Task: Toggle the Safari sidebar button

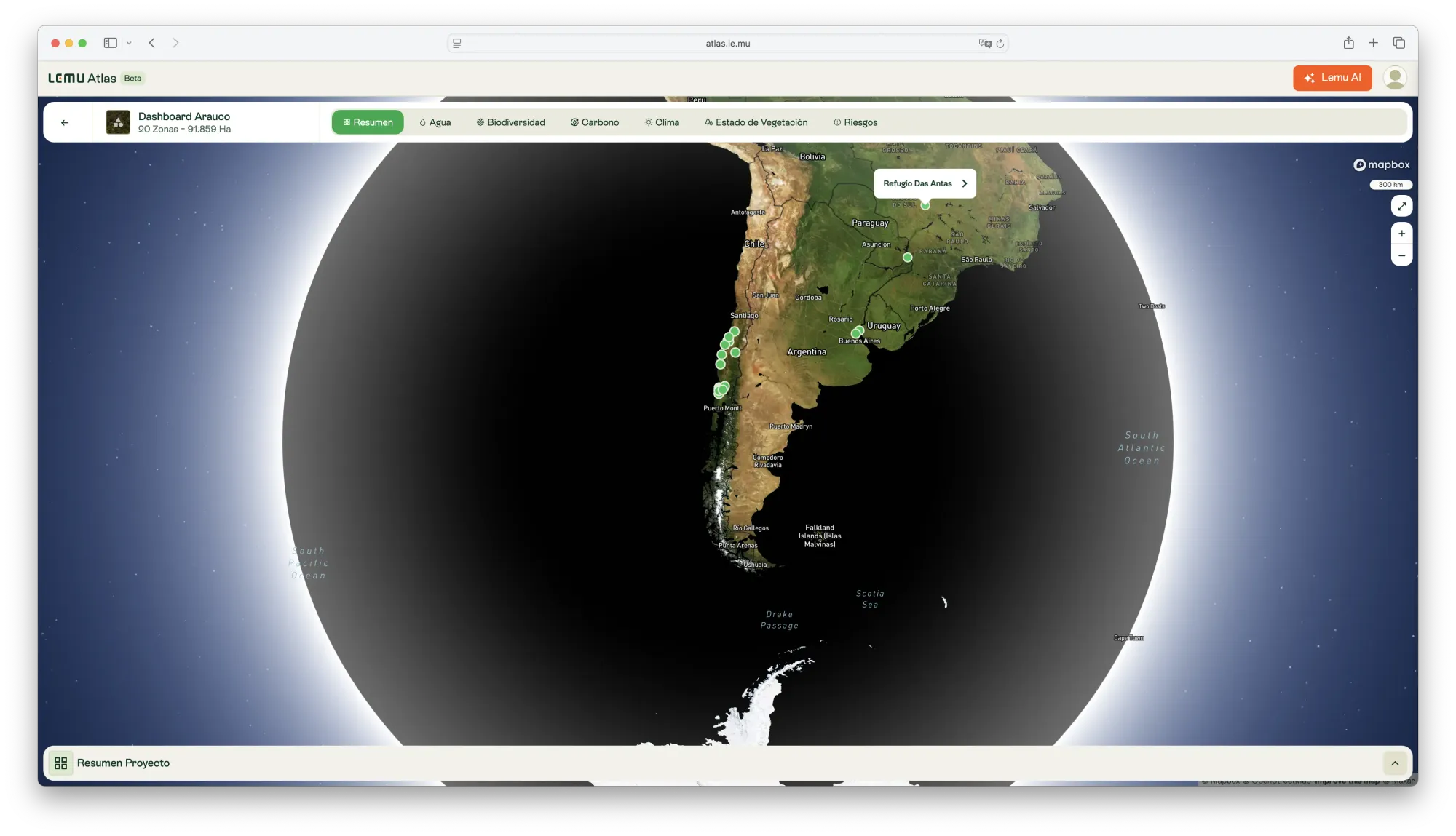Action: [111, 43]
